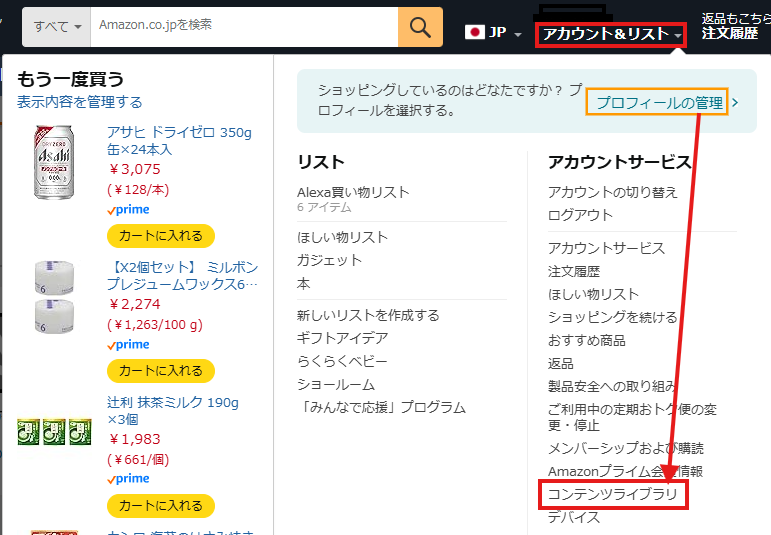Open プロフィールの管理 link

[x=658, y=102]
